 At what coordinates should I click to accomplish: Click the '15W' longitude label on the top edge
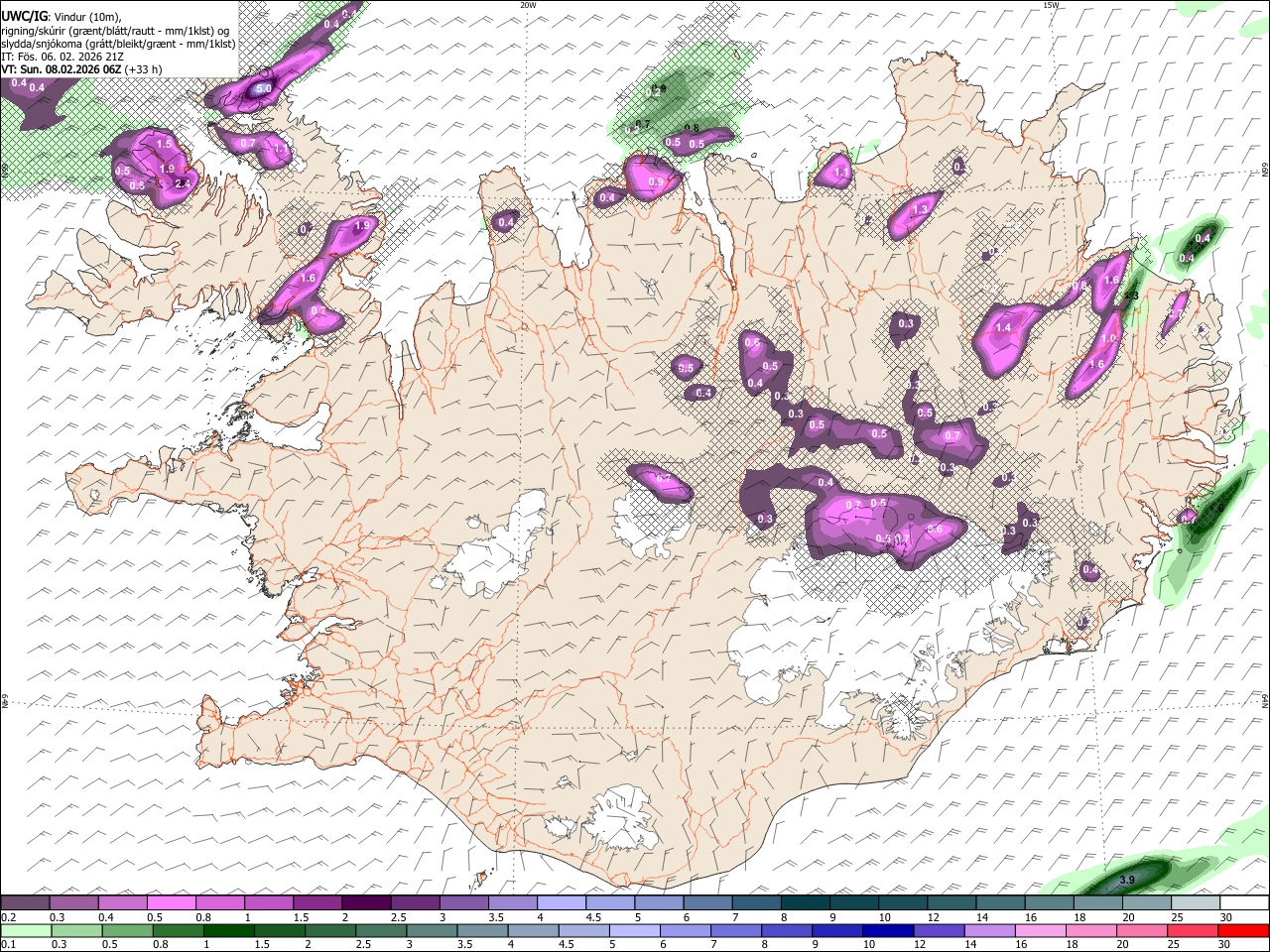(x=1052, y=5)
